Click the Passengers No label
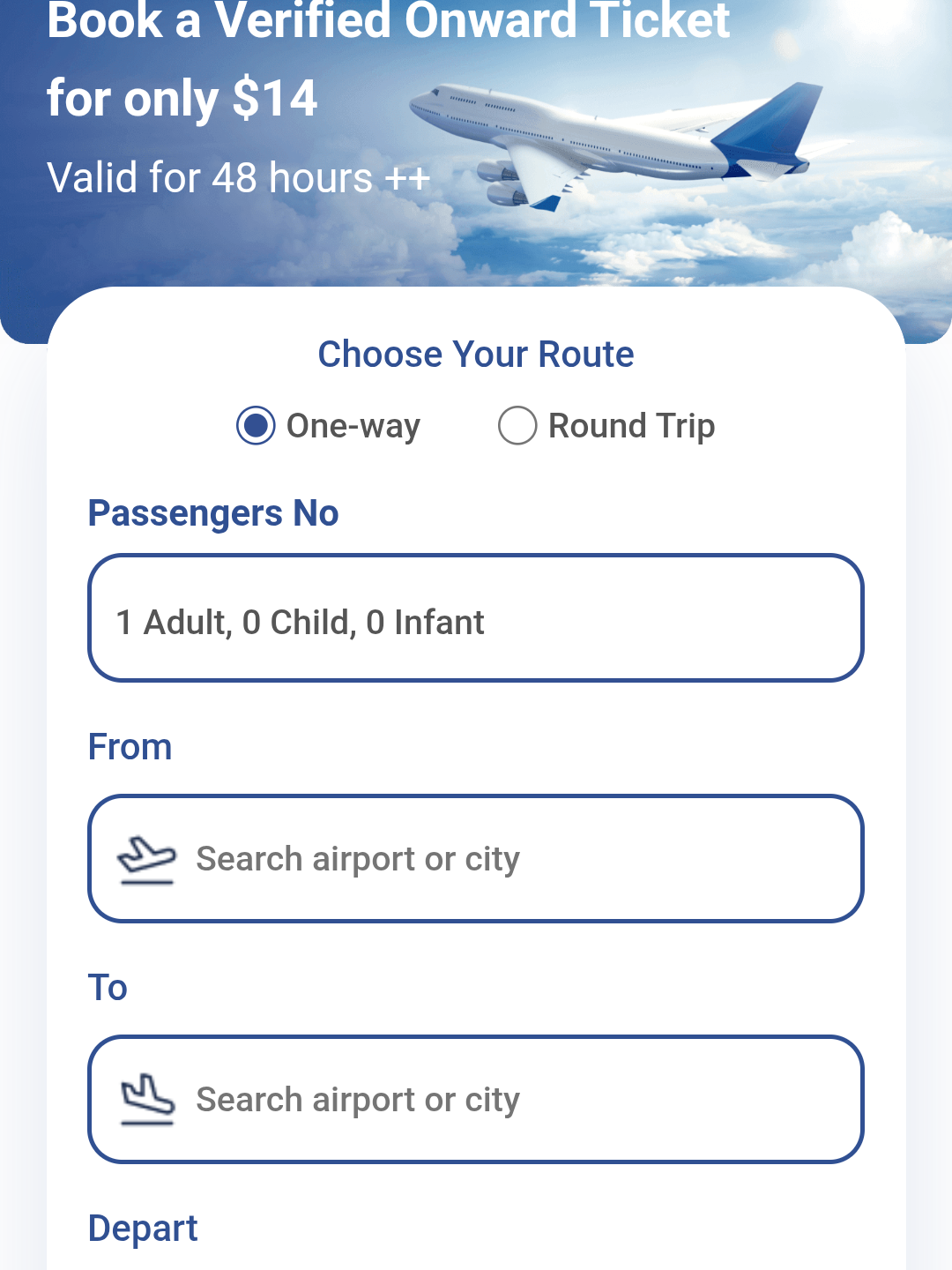The width and height of the screenshot is (952, 1270). click(x=213, y=513)
